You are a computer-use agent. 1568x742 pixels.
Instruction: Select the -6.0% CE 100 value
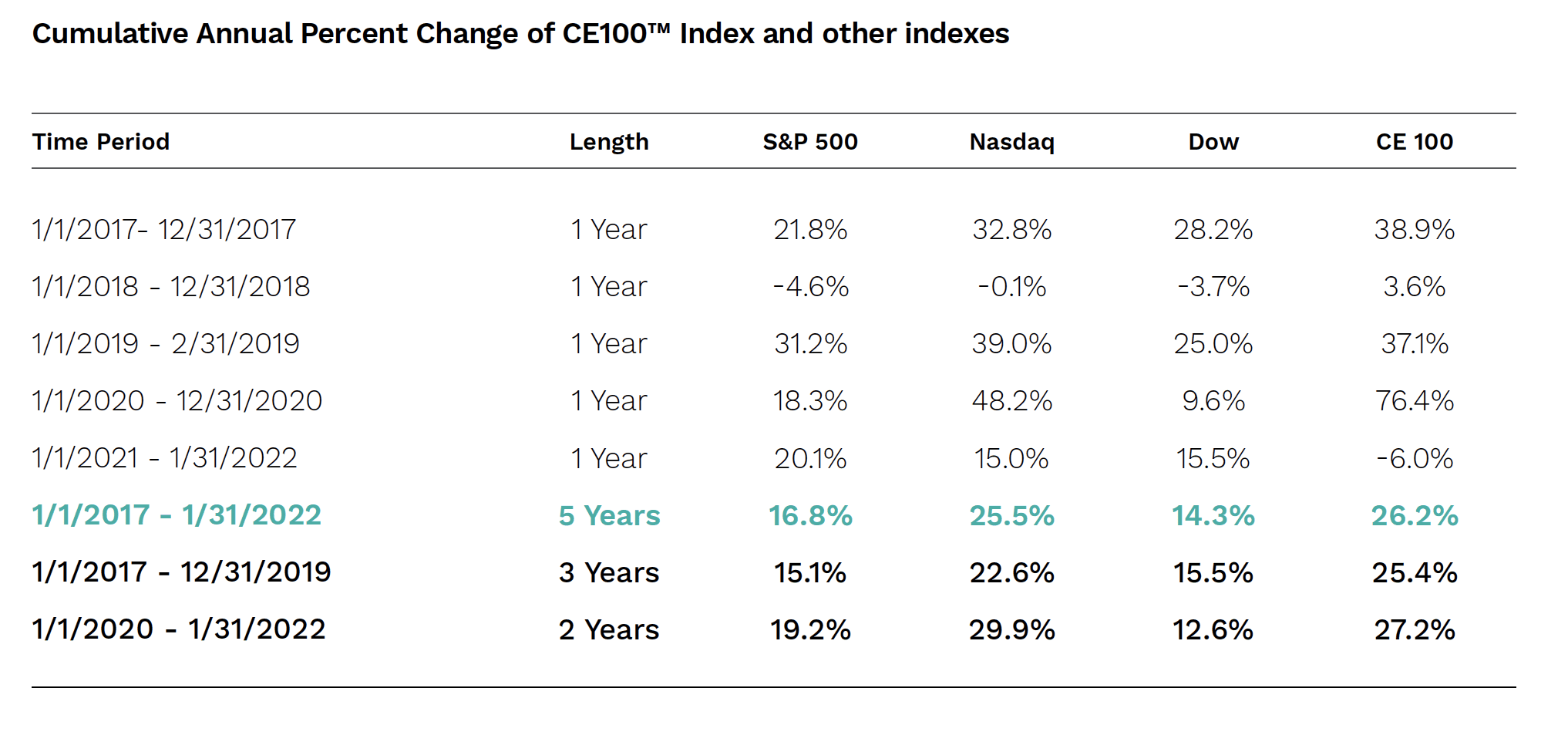[x=1415, y=459]
